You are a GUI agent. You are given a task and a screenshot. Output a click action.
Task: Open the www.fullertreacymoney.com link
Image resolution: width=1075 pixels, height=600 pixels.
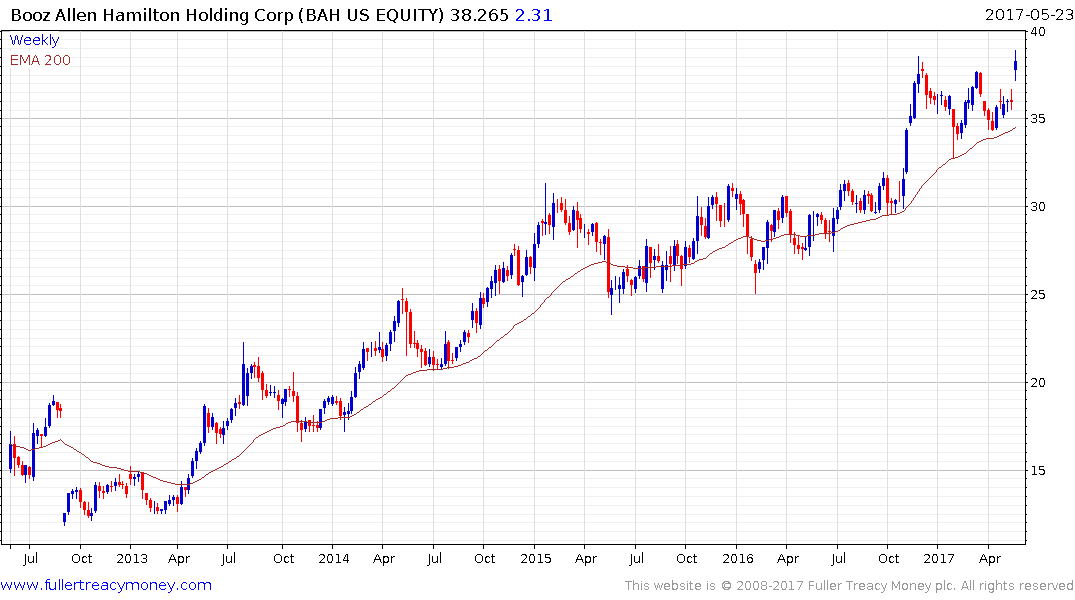click(x=106, y=585)
